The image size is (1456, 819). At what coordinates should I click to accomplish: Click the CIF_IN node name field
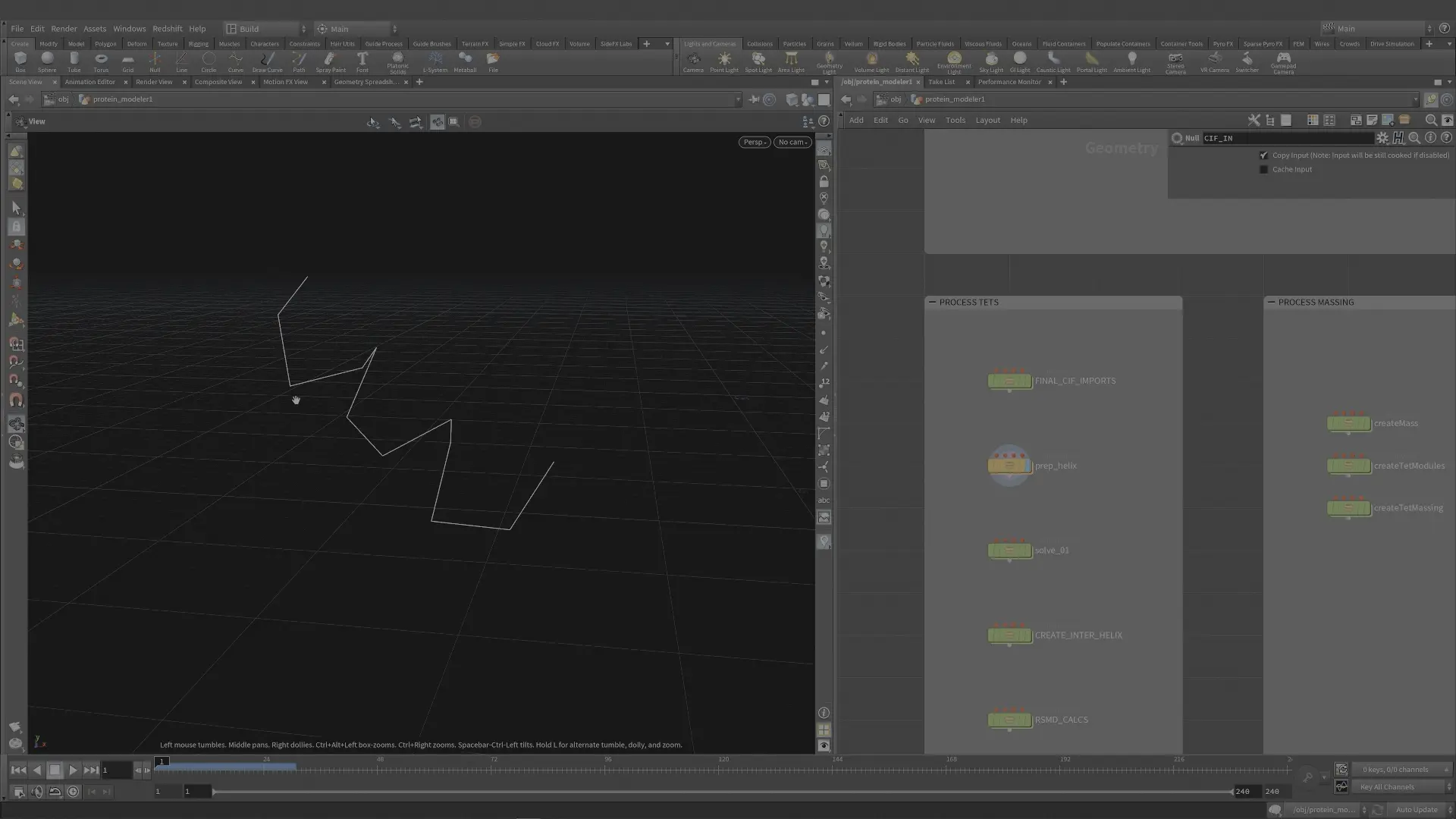(1288, 138)
